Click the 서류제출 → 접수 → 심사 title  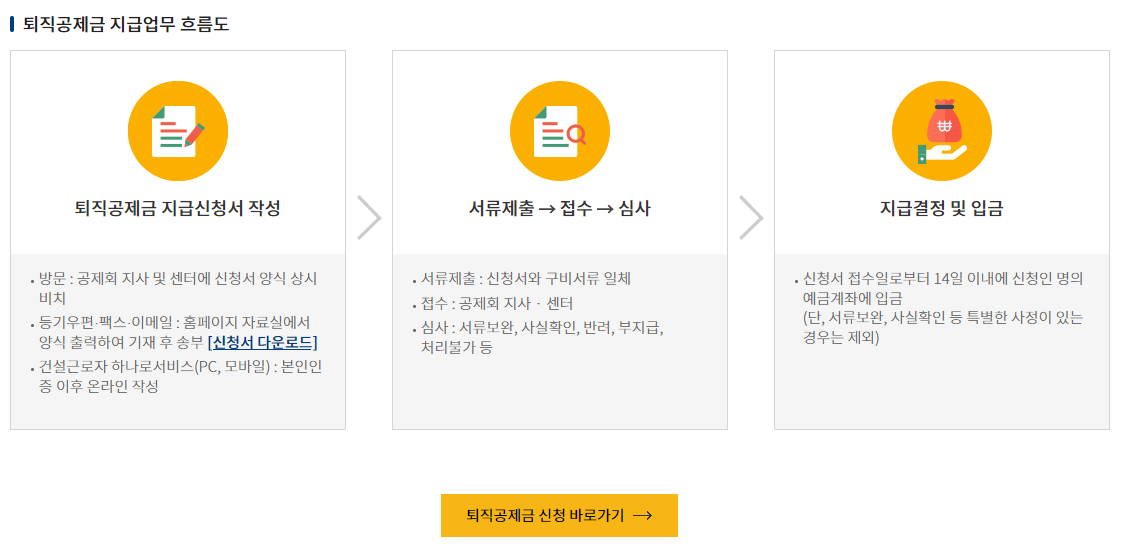click(559, 210)
